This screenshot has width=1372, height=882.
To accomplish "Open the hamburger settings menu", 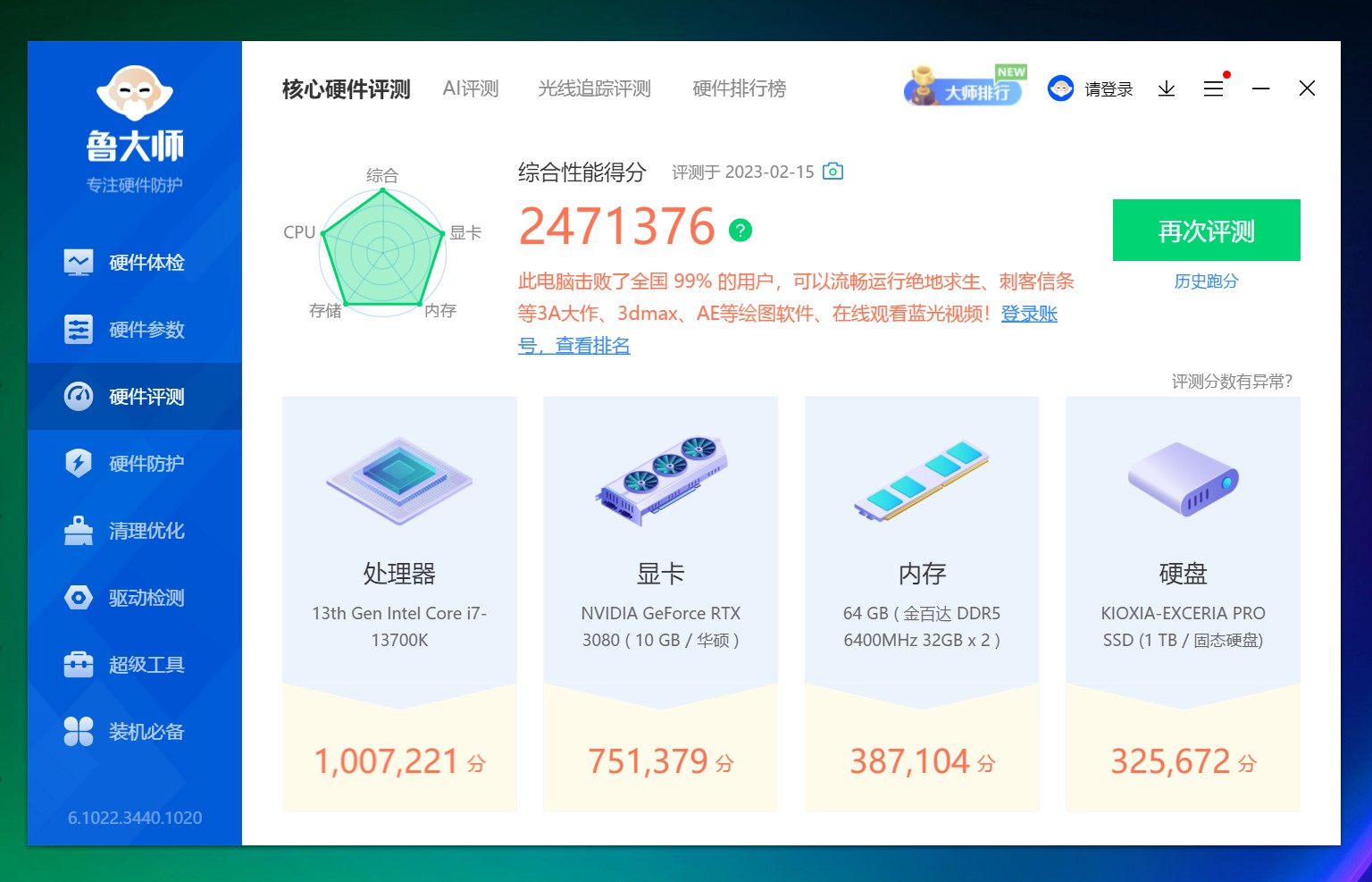I will [x=1213, y=88].
